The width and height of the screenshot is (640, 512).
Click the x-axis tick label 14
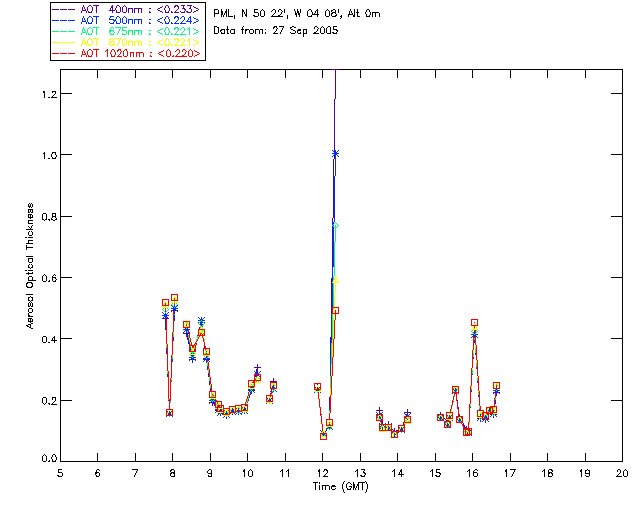(x=398, y=473)
